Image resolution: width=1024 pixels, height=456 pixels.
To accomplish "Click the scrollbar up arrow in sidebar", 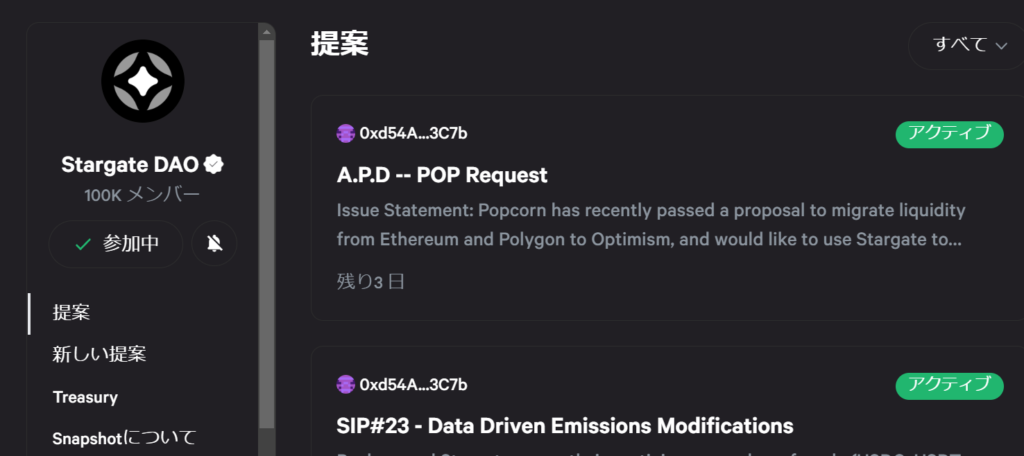I will pos(266,32).
